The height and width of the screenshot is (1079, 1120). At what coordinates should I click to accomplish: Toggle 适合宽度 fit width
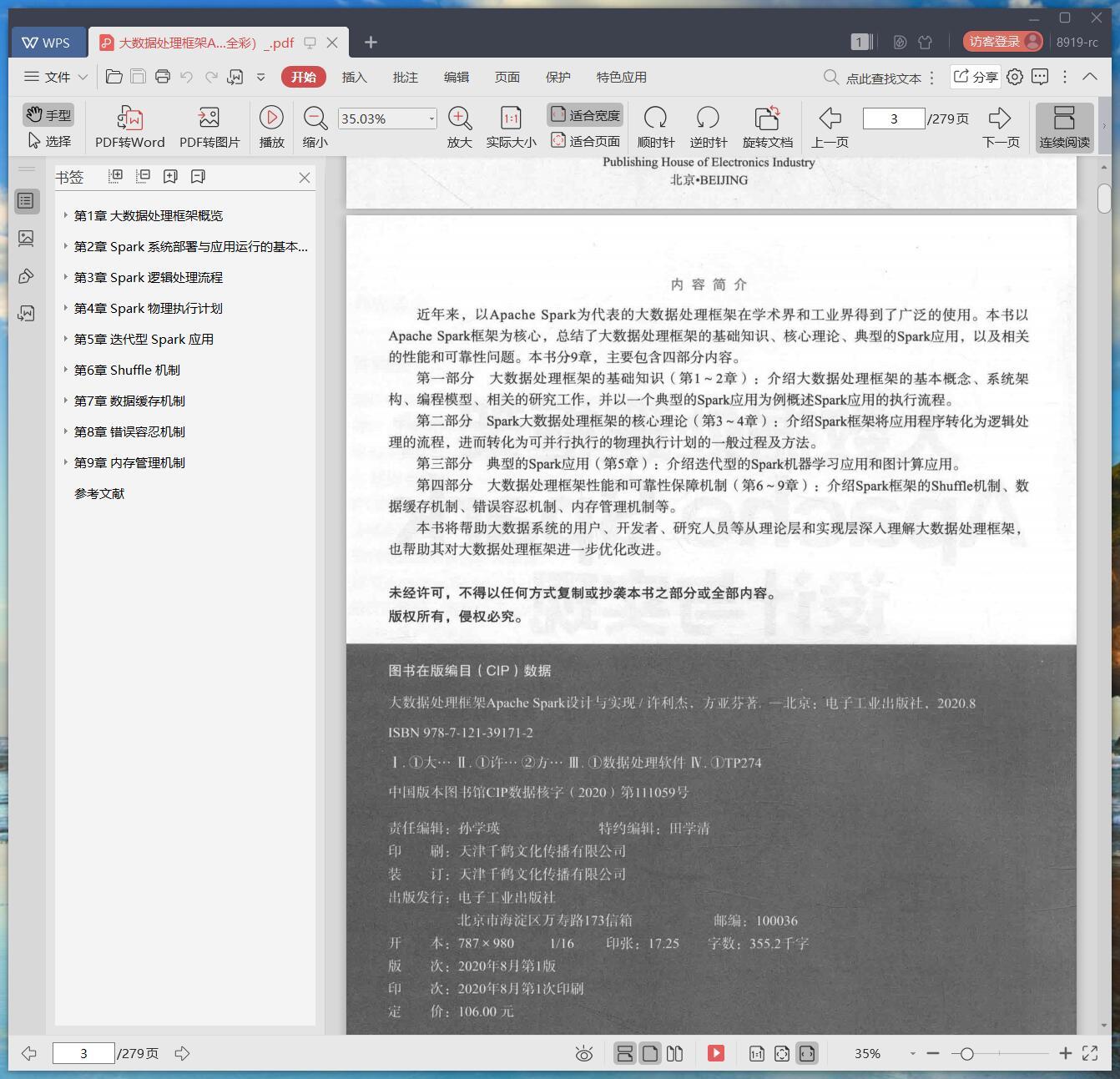586,115
